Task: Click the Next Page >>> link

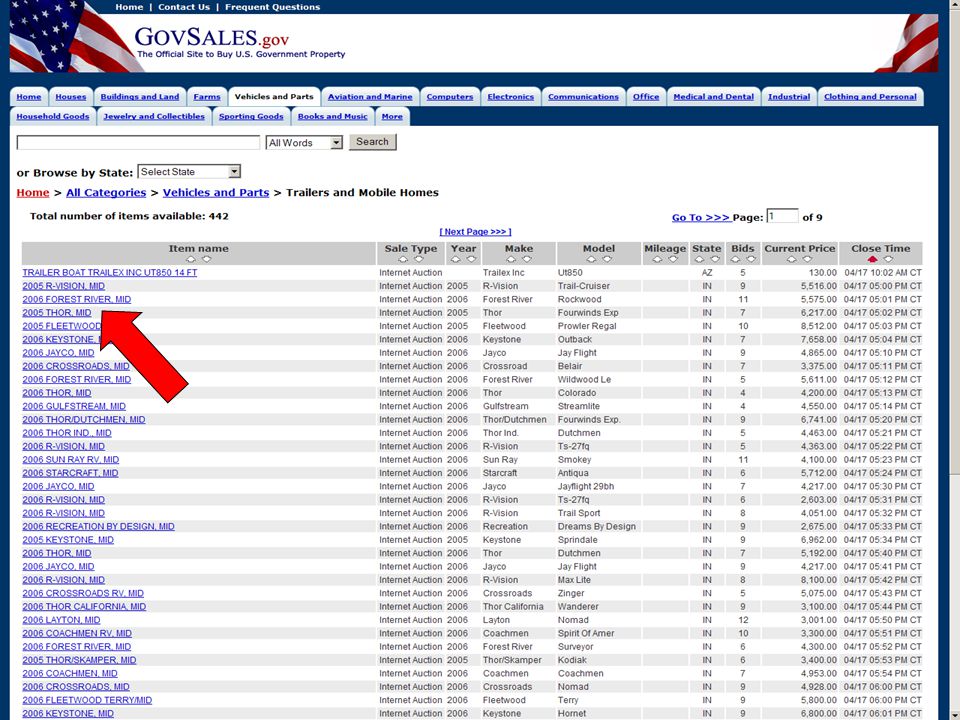Action: click(x=475, y=232)
